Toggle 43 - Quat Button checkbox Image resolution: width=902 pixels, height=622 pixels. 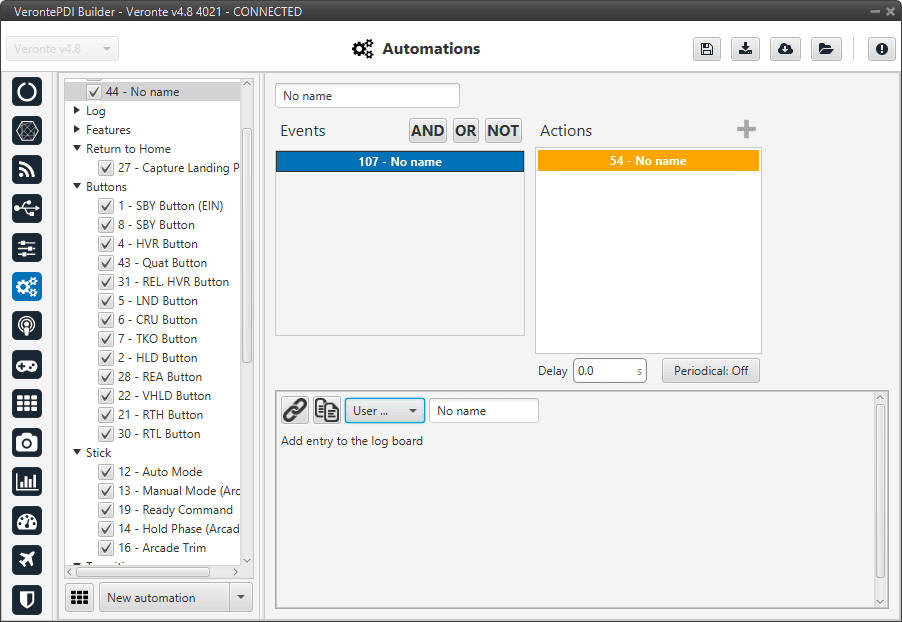pyautogui.click(x=106, y=263)
